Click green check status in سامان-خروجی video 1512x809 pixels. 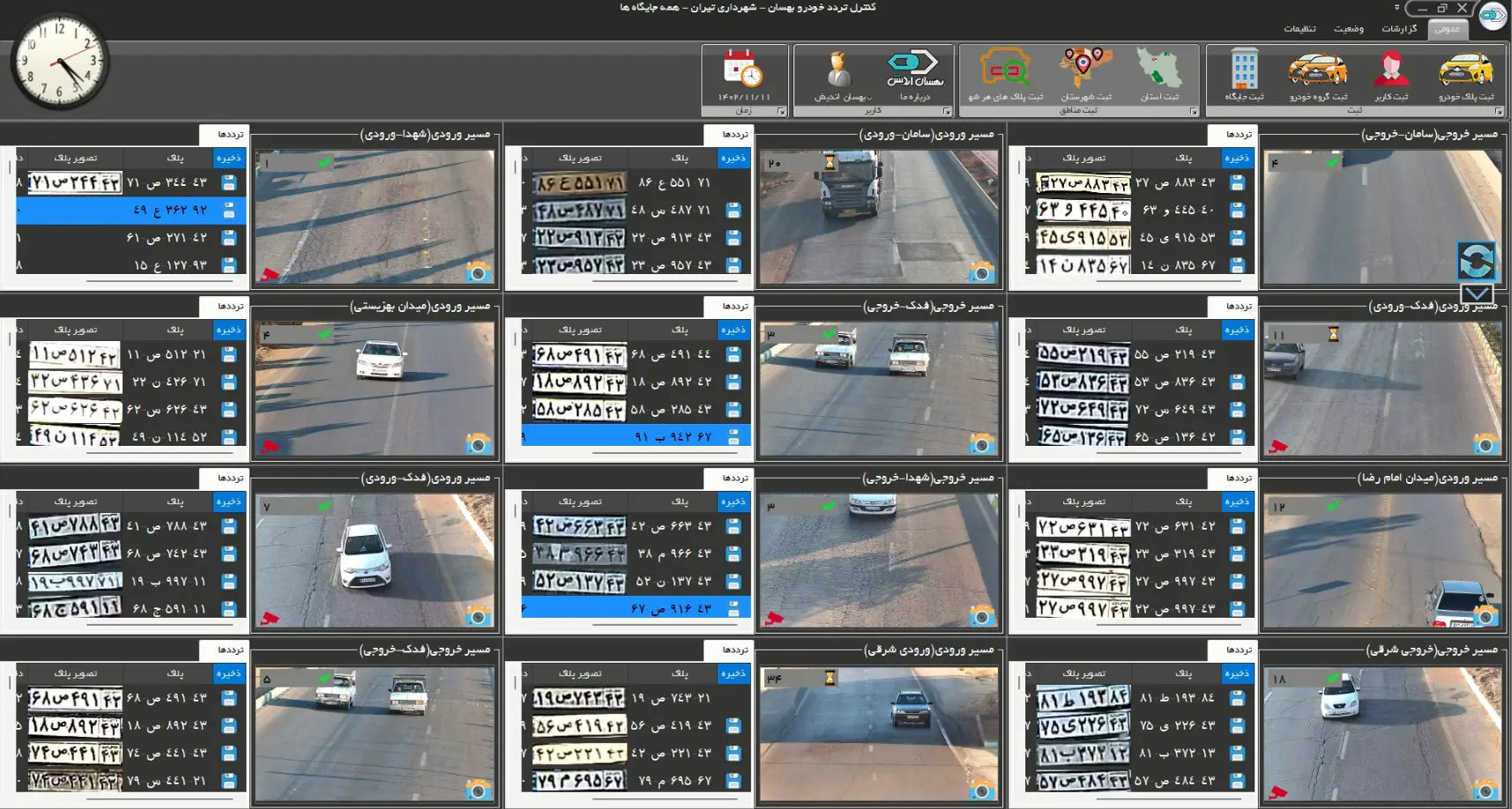click(x=1333, y=162)
